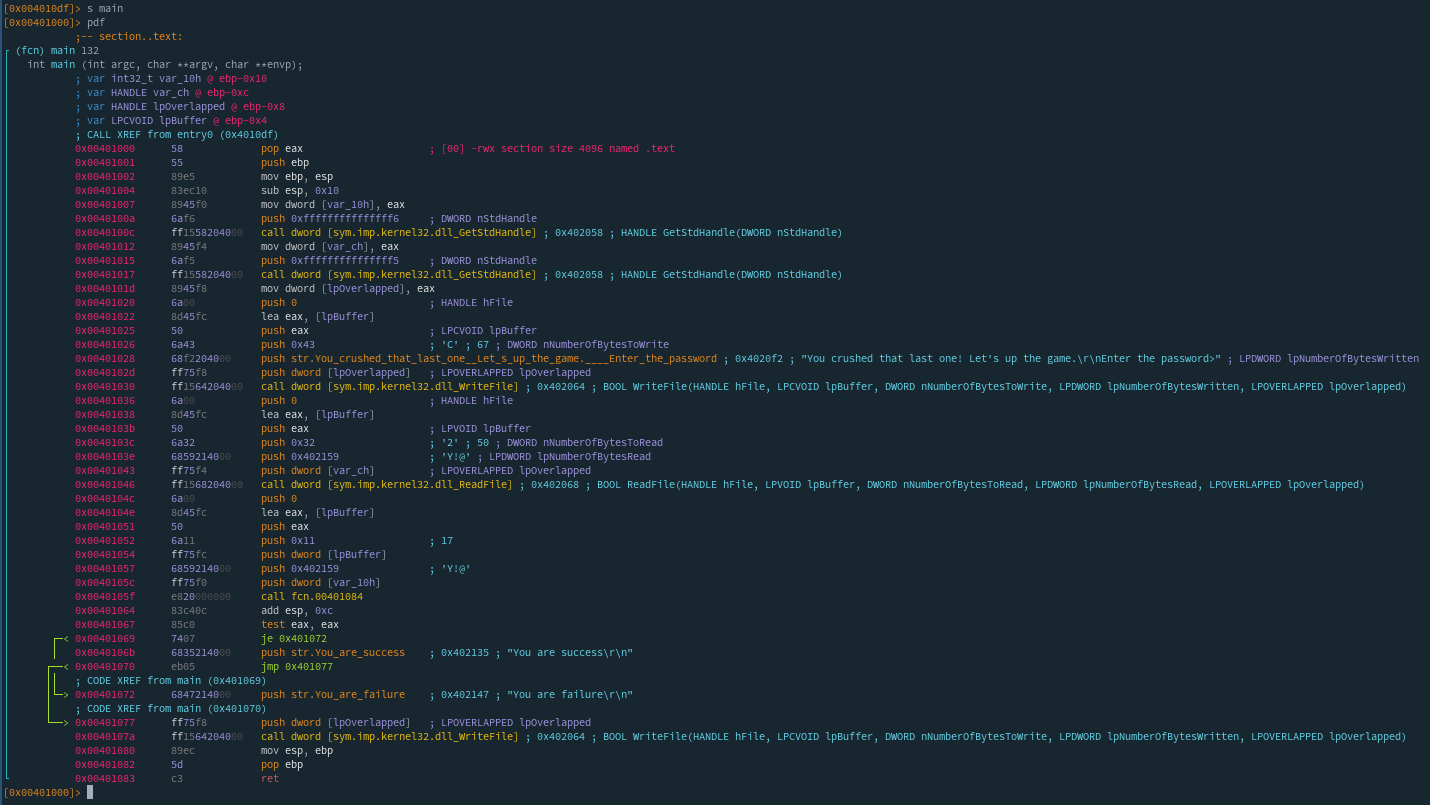The height and width of the screenshot is (805, 1430).
Task: Click 'var LPCVOID lpBuffer @ ebp-0x4' line
Action: tap(171, 120)
